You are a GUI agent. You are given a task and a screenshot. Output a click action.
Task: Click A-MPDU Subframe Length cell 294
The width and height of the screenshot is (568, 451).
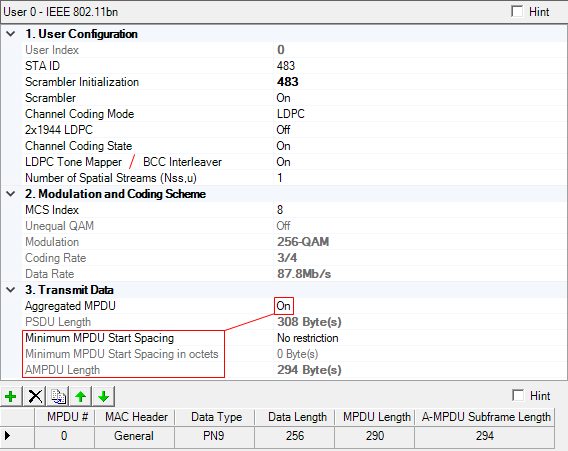coord(485,436)
